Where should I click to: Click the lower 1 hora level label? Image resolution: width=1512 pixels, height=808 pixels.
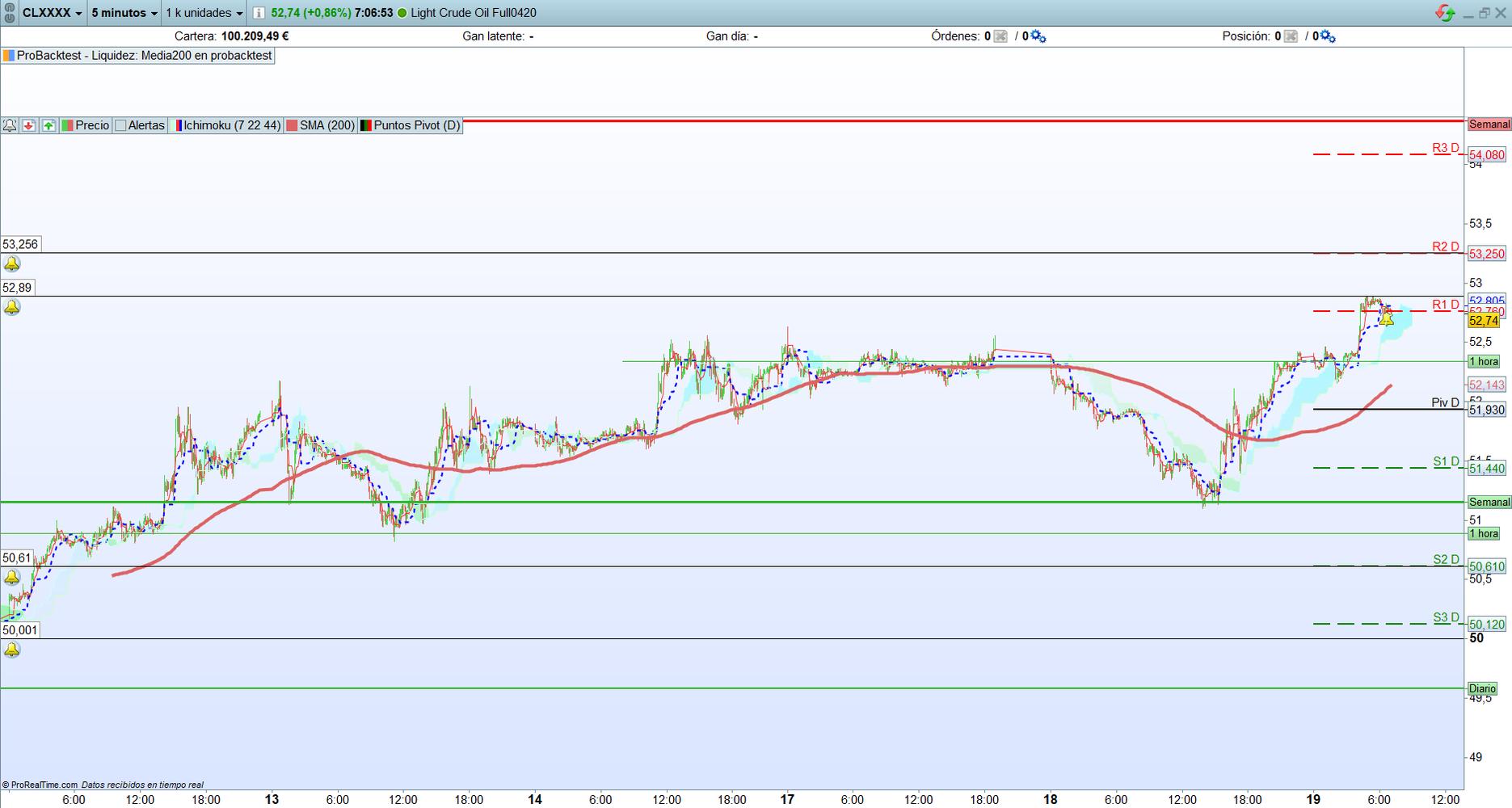(x=1484, y=534)
